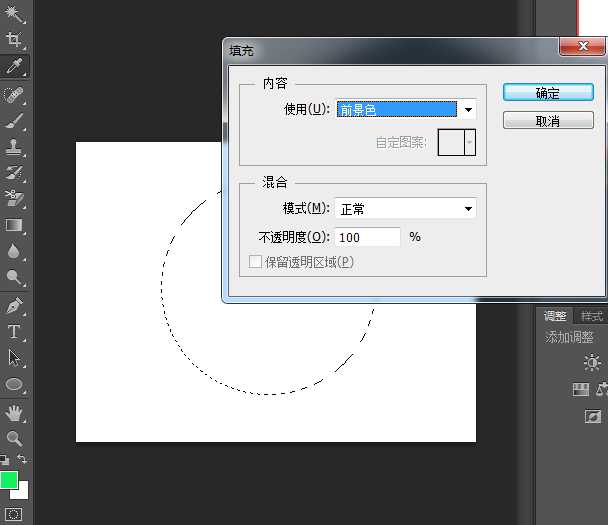
Task: Close the 填充 dialog
Action: (x=582, y=46)
